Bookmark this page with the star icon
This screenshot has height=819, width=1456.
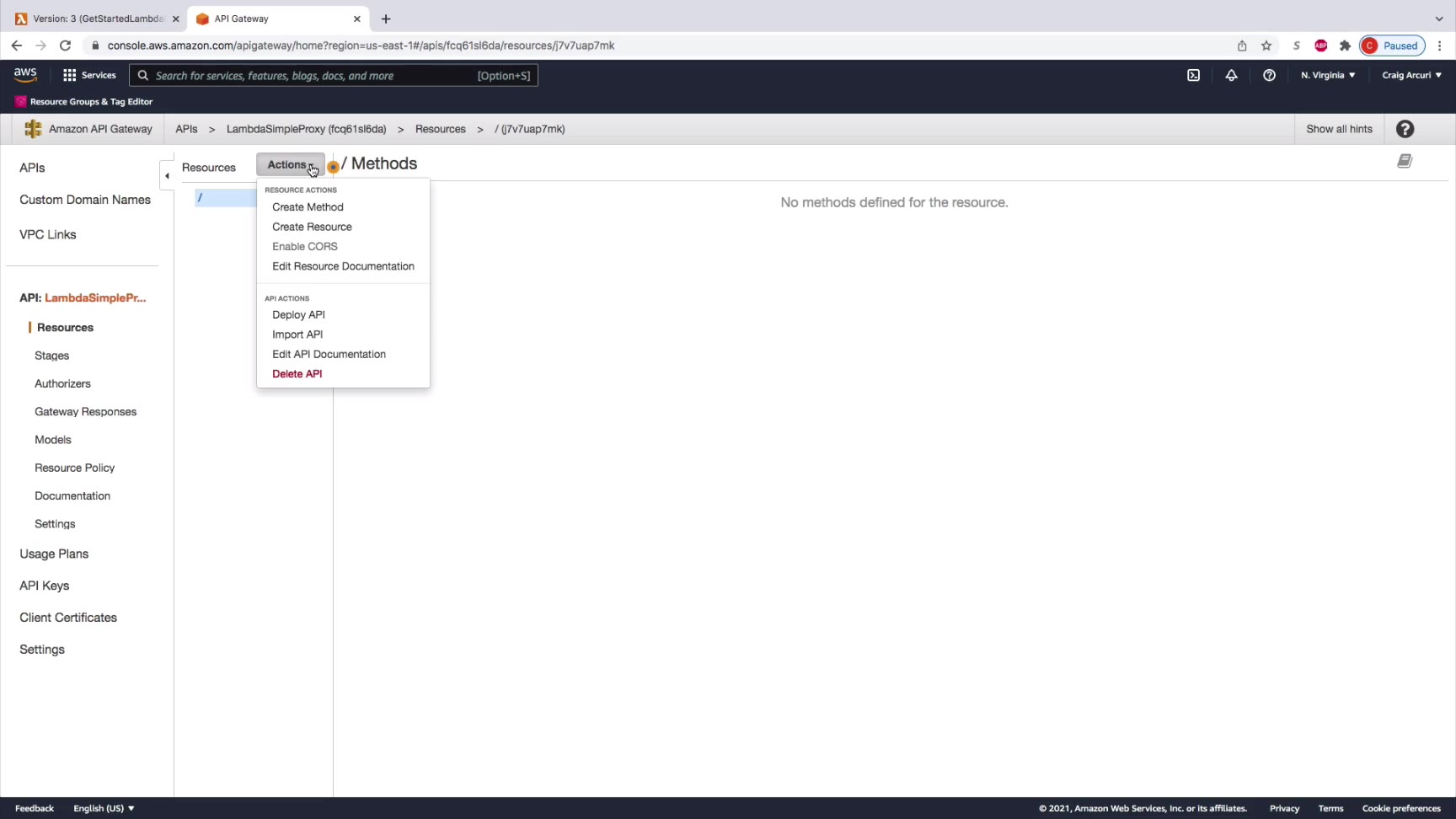coord(1266,45)
